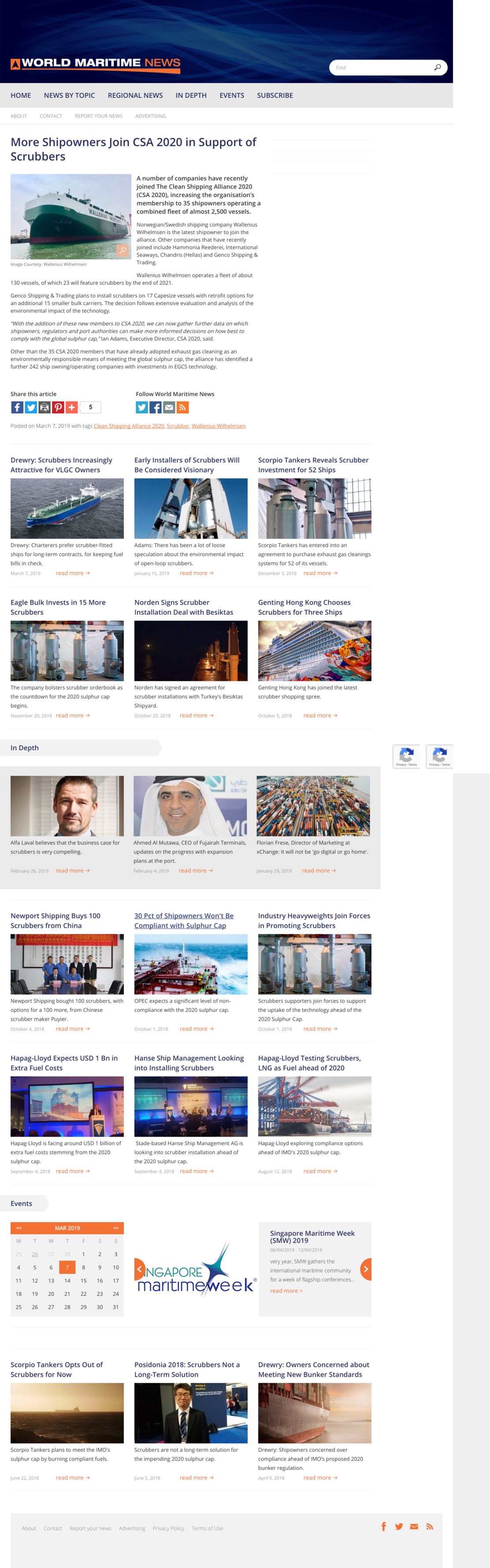
Task: Go to next month in calendar
Action: 115,1228
